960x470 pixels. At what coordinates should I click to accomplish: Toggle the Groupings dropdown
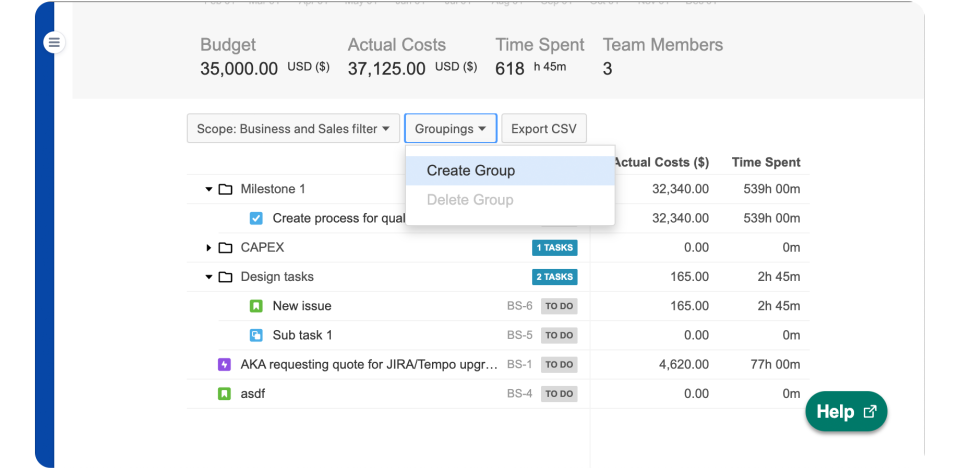click(451, 129)
